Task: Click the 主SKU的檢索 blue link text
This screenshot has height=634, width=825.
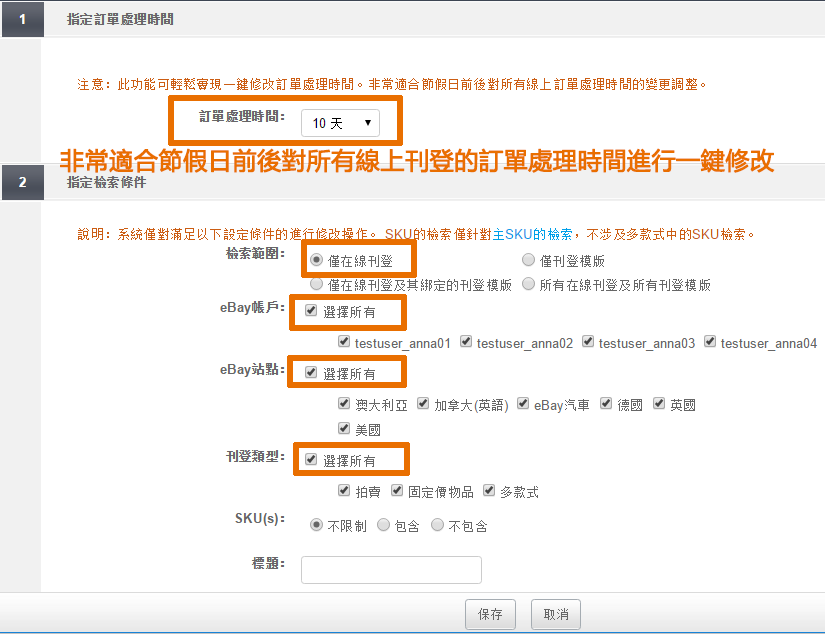Action: coord(532,235)
